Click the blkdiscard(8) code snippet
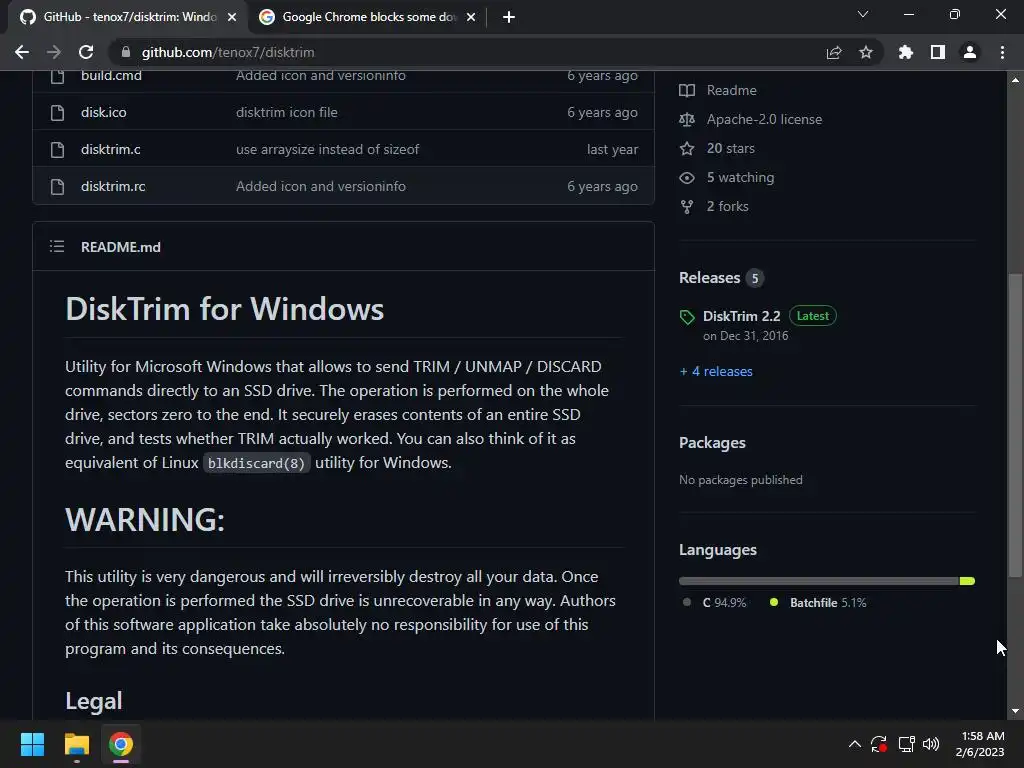The image size is (1024, 768). pyautogui.click(x=256, y=464)
